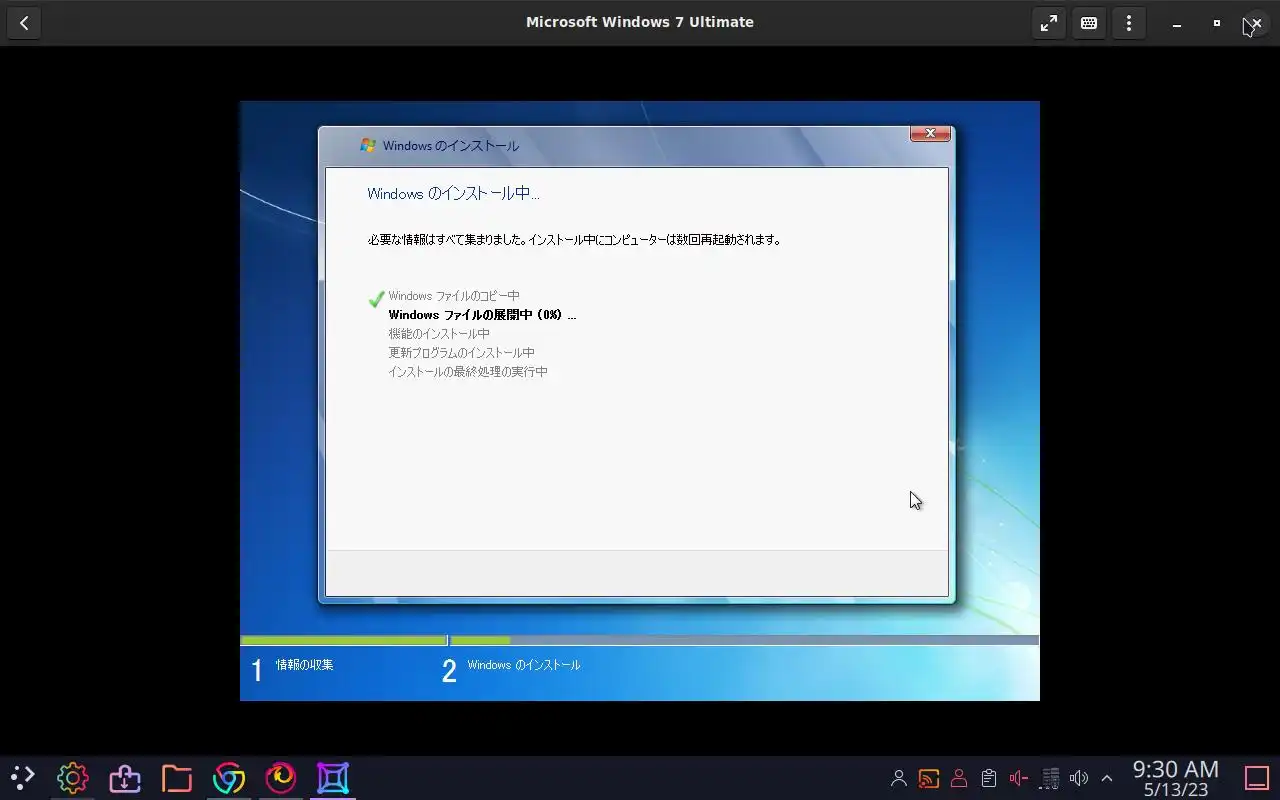Viewport: 1280px width, 800px height.
Task: Click the red person tray icon
Action: click(x=959, y=778)
